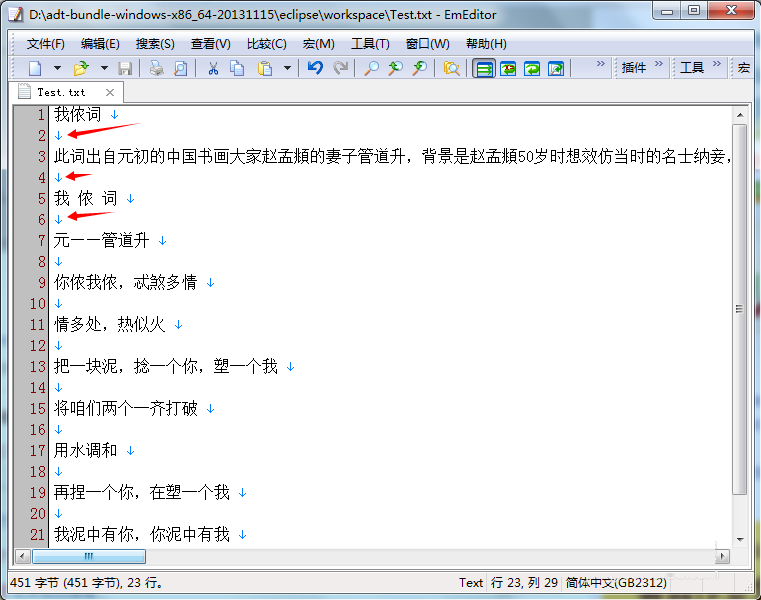Expand main toolbar overflow chevron

tap(601, 64)
